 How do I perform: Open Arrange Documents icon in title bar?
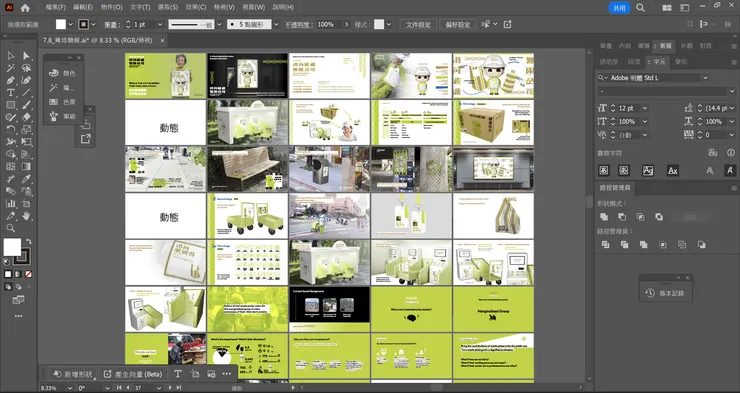[666, 8]
